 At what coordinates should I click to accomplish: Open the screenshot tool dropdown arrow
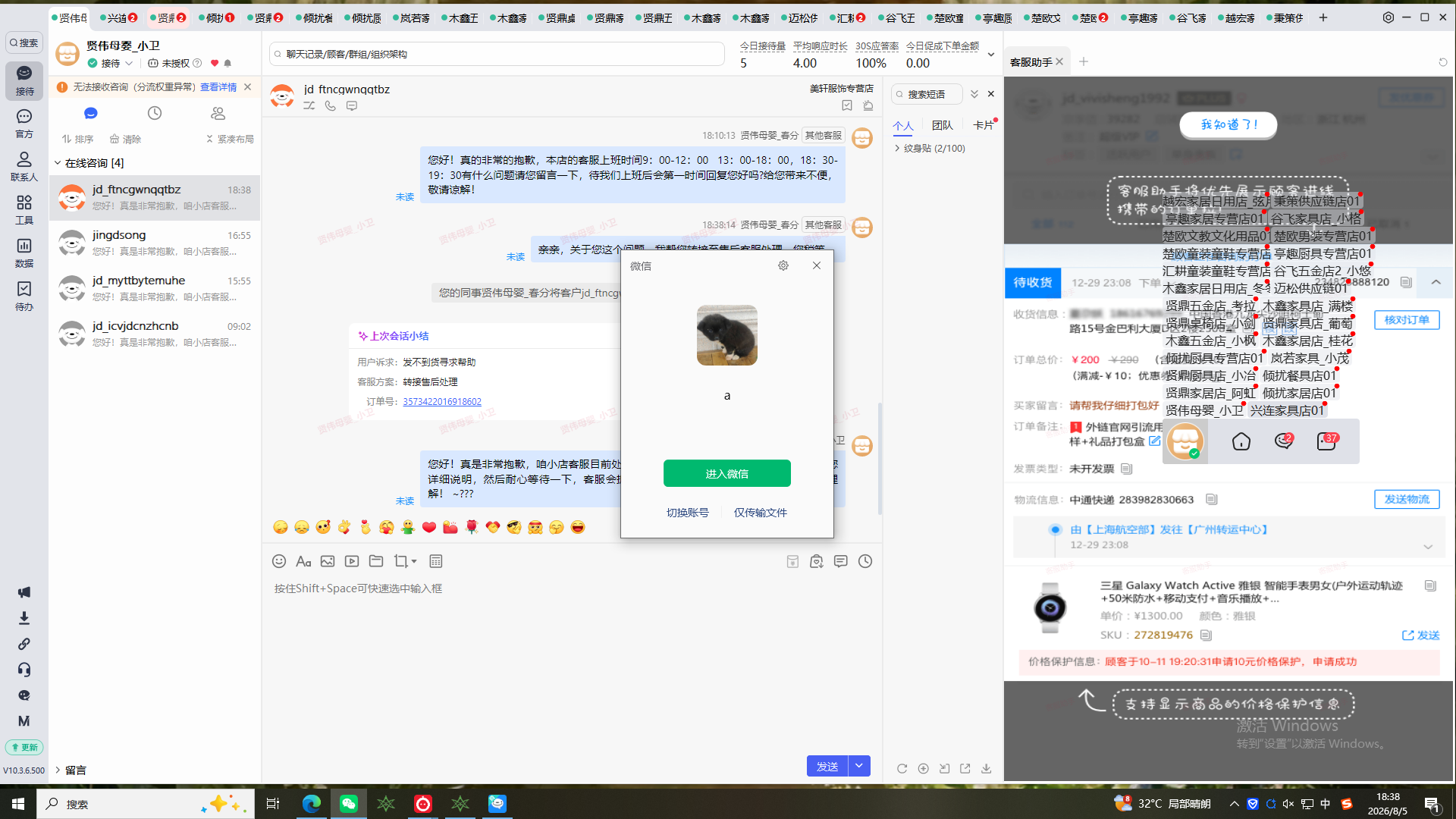click(x=414, y=561)
